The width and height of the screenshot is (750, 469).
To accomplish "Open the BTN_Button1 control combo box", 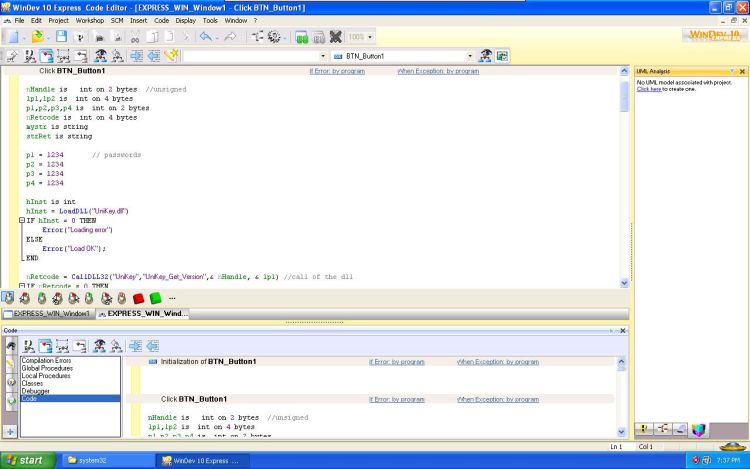I will [x=403, y=56].
